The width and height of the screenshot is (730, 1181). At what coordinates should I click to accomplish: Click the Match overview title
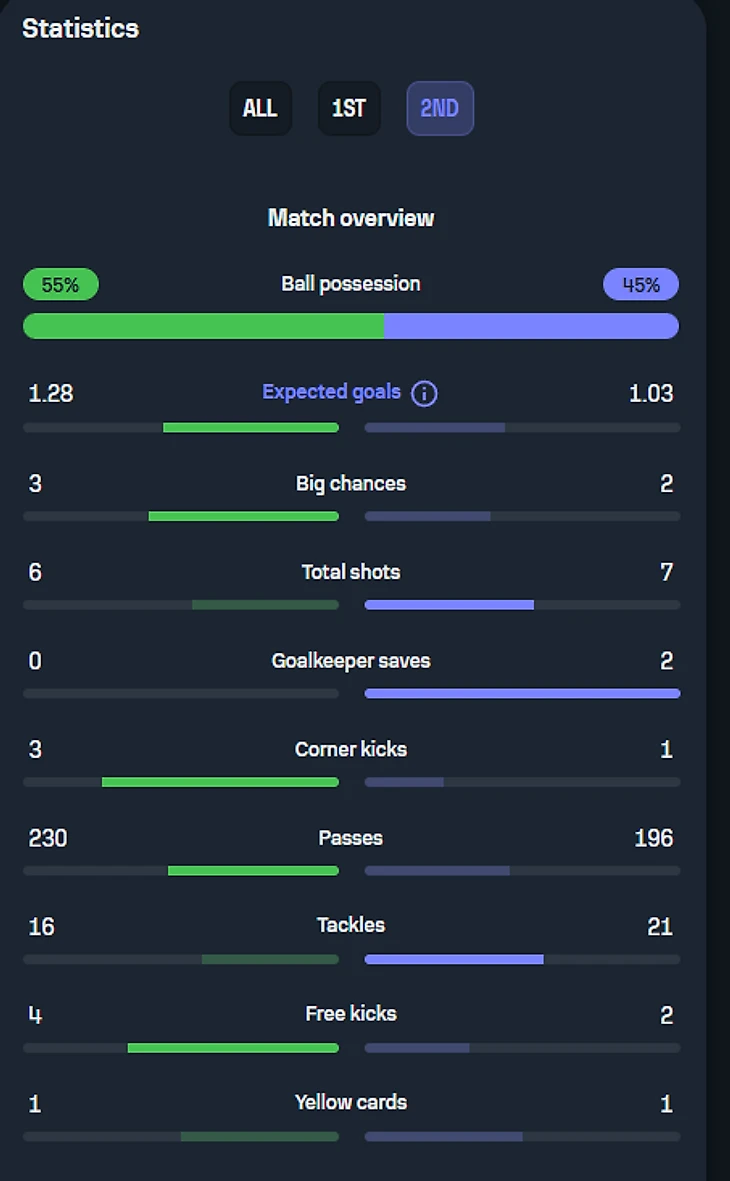(x=351, y=218)
